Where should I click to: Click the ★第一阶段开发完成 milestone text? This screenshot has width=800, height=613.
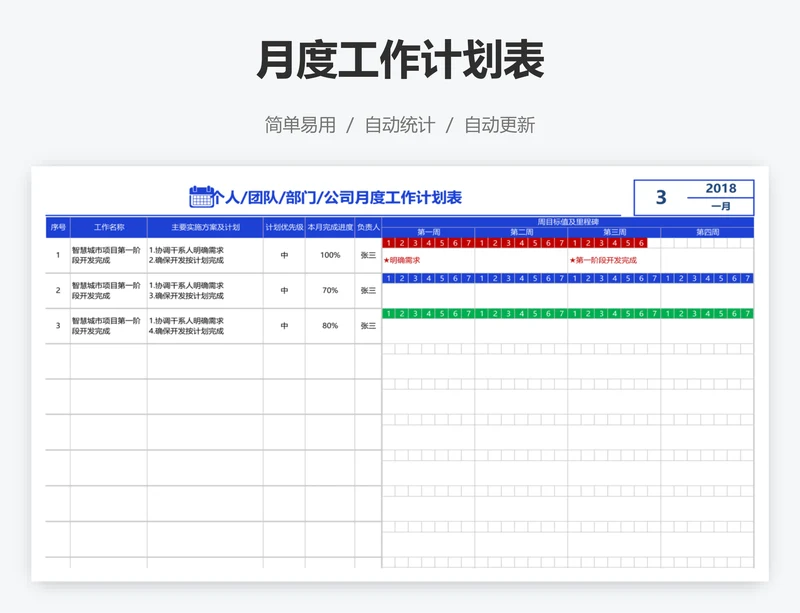[x=603, y=260]
